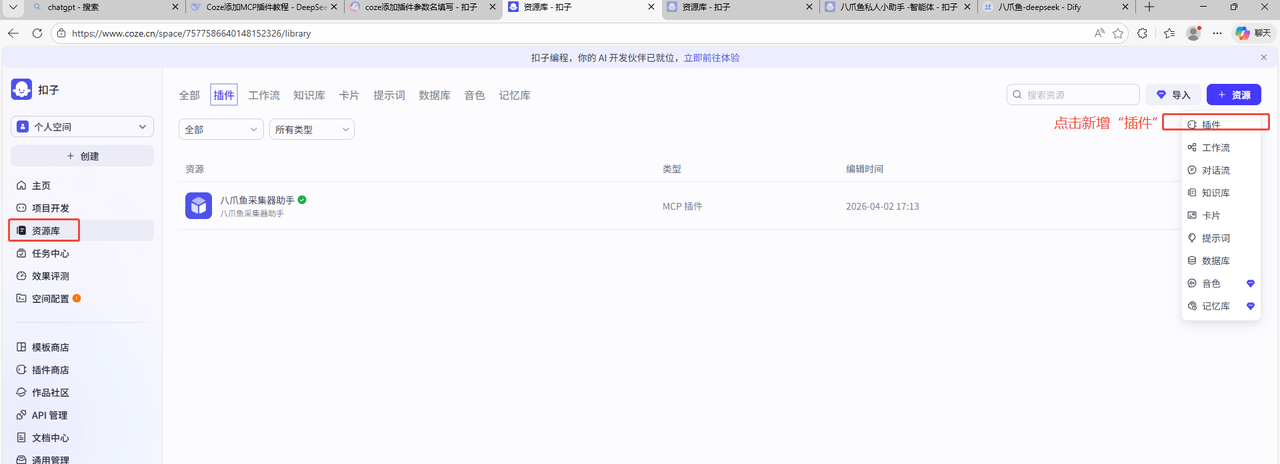The image size is (1280, 464).
Task: Click the read aloud icon in address bar
Action: (x=1099, y=33)
